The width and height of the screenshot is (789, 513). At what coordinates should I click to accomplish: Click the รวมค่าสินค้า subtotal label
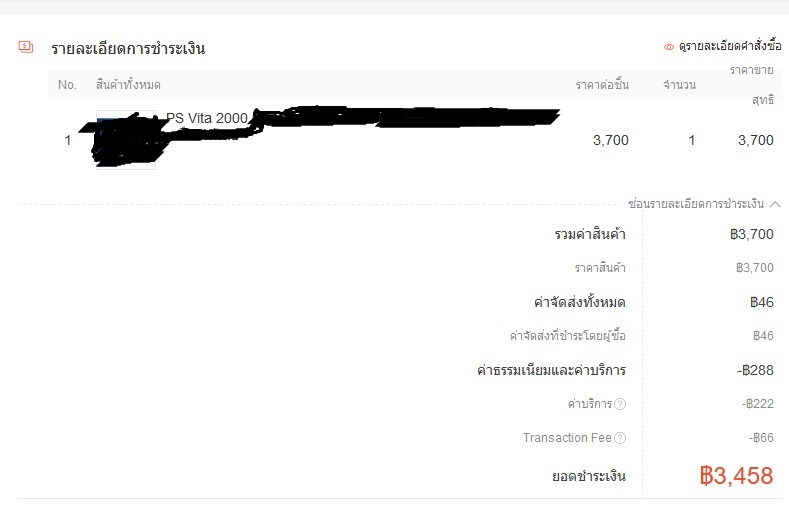coord(590,234)
